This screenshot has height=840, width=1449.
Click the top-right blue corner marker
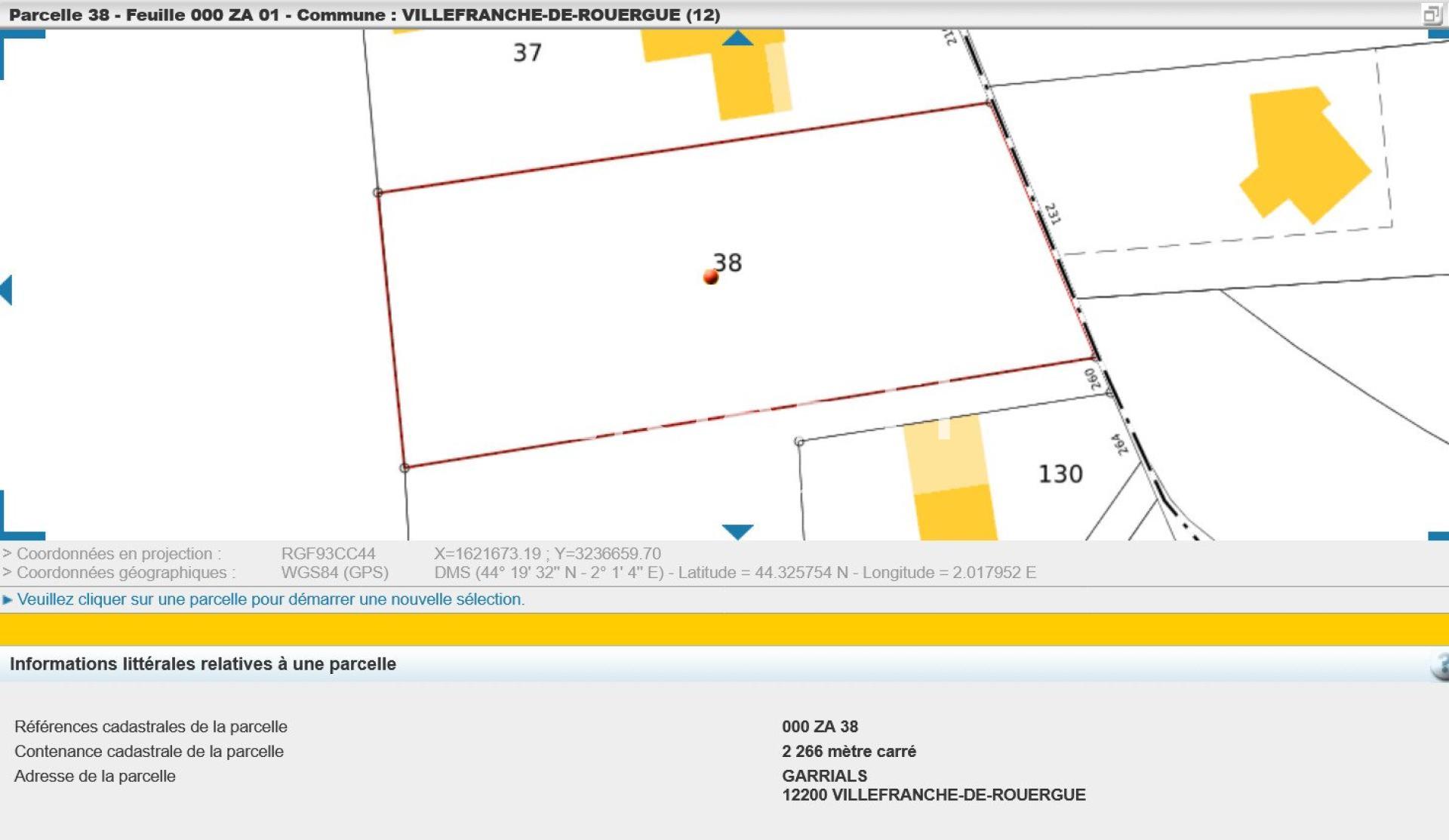click(x=1438, y=34)
